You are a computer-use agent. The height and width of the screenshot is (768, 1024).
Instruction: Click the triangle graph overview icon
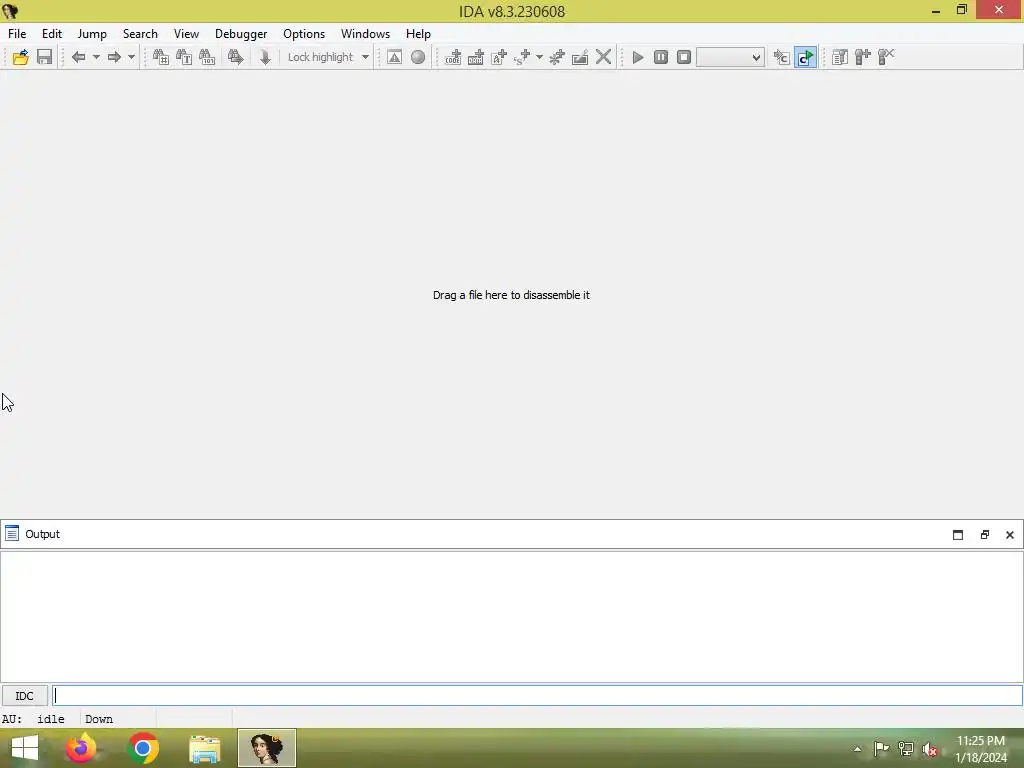[x=394, y=57]
